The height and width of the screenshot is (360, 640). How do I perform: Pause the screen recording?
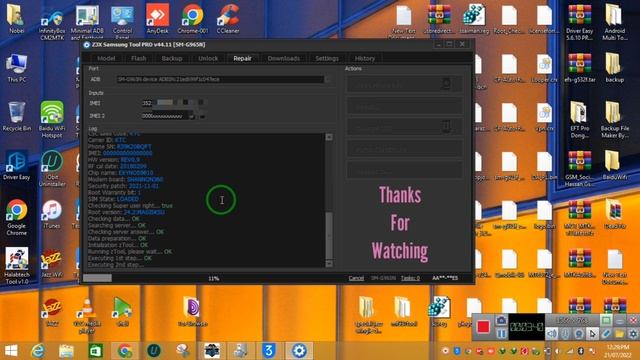(502, 333)
